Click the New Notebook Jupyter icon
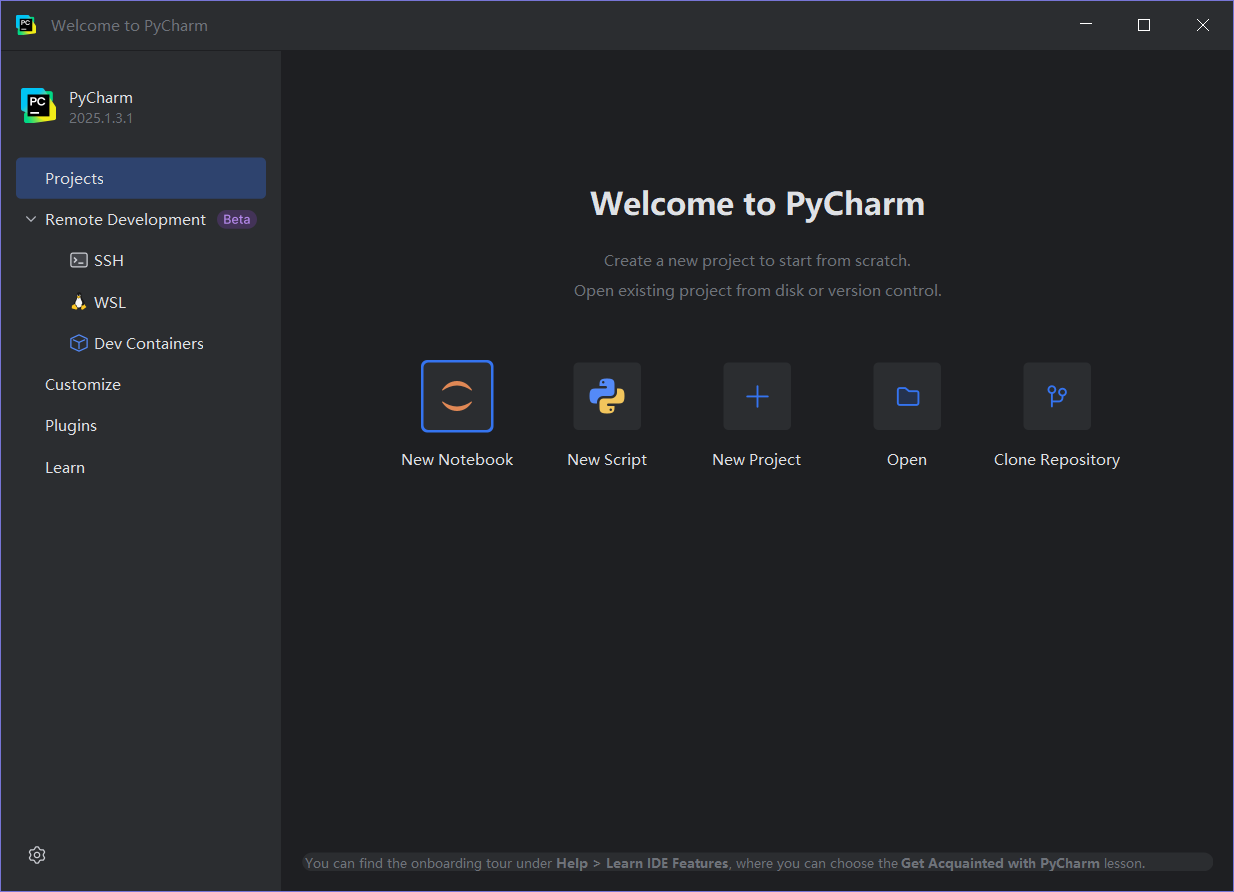Screen dimensions: 1234x892 click(x=457, y=396)
